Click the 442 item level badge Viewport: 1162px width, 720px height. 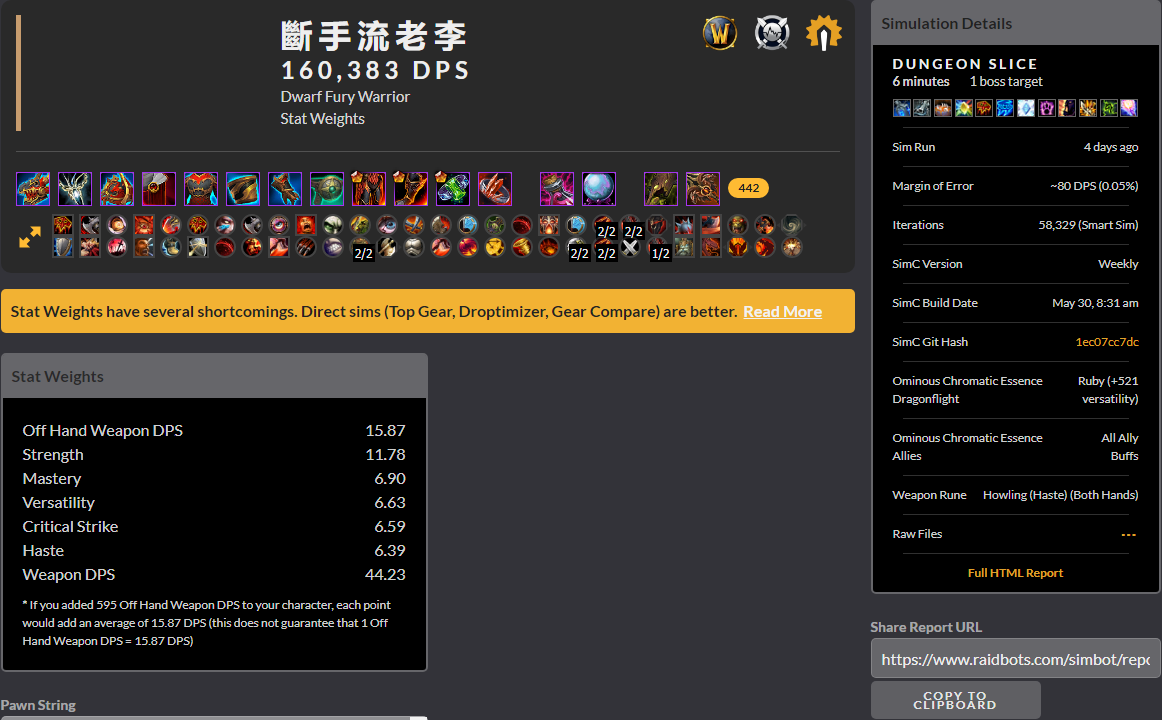point(748,188)
